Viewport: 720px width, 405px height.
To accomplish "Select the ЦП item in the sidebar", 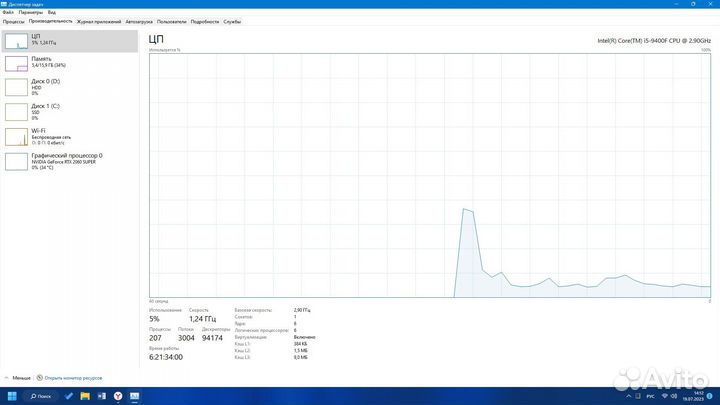I will coord(70,41).
